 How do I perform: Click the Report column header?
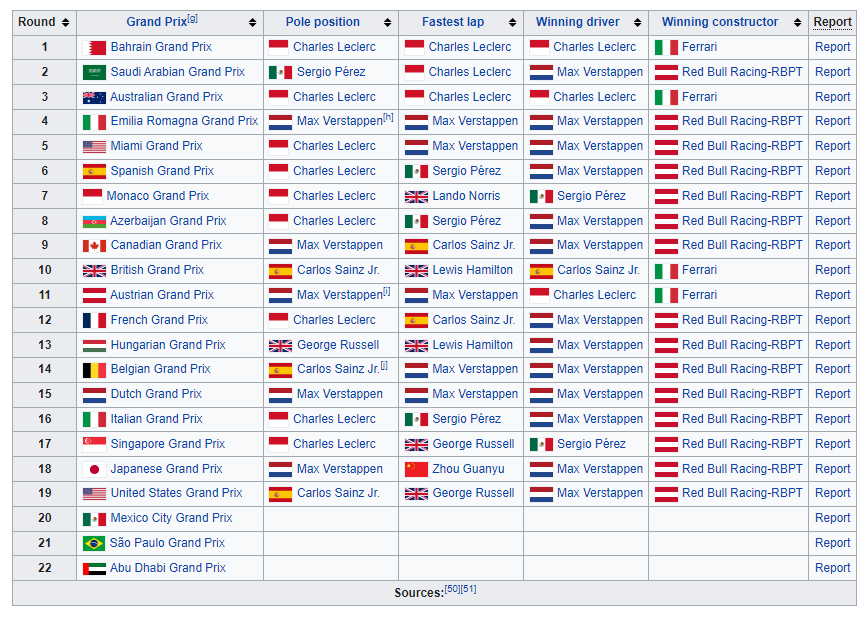point(832,22)
